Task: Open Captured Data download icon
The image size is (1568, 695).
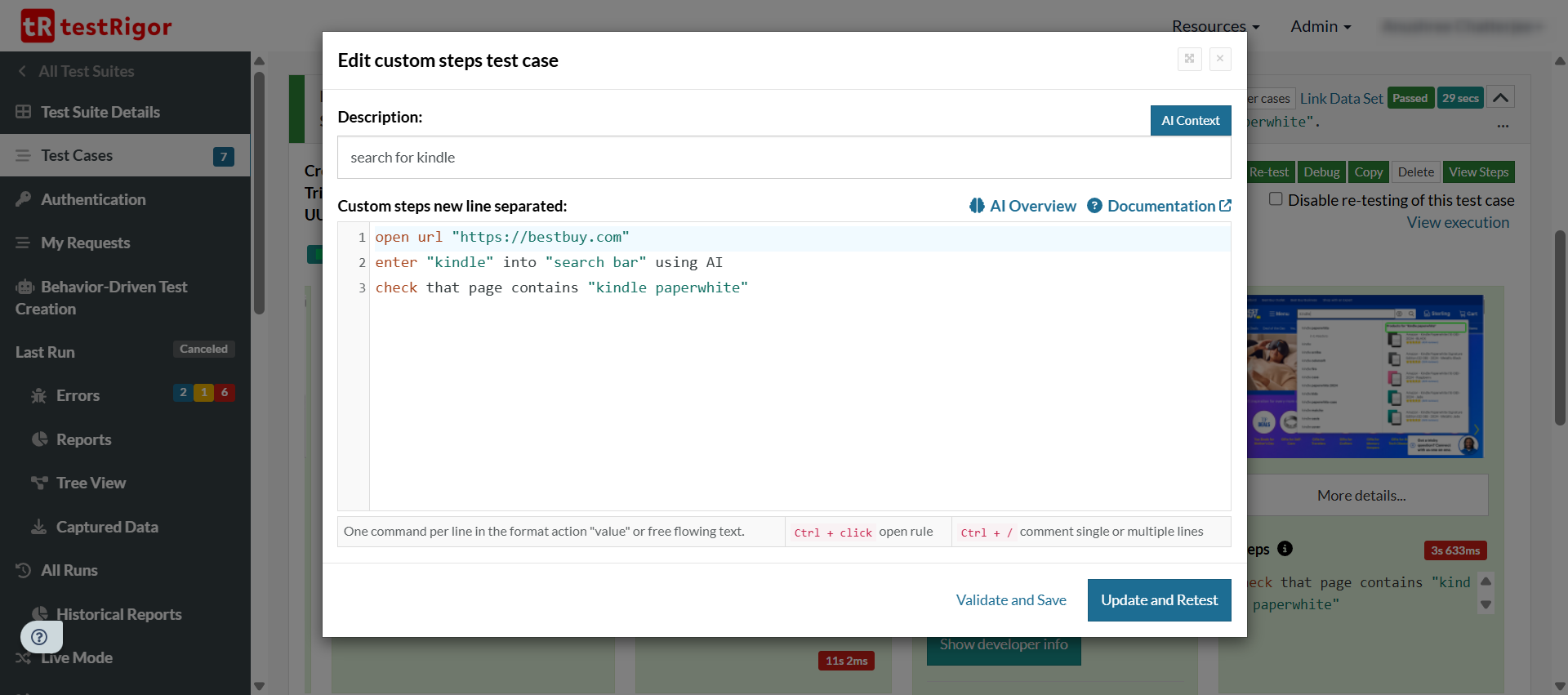Action: click(x=38, y=527)
